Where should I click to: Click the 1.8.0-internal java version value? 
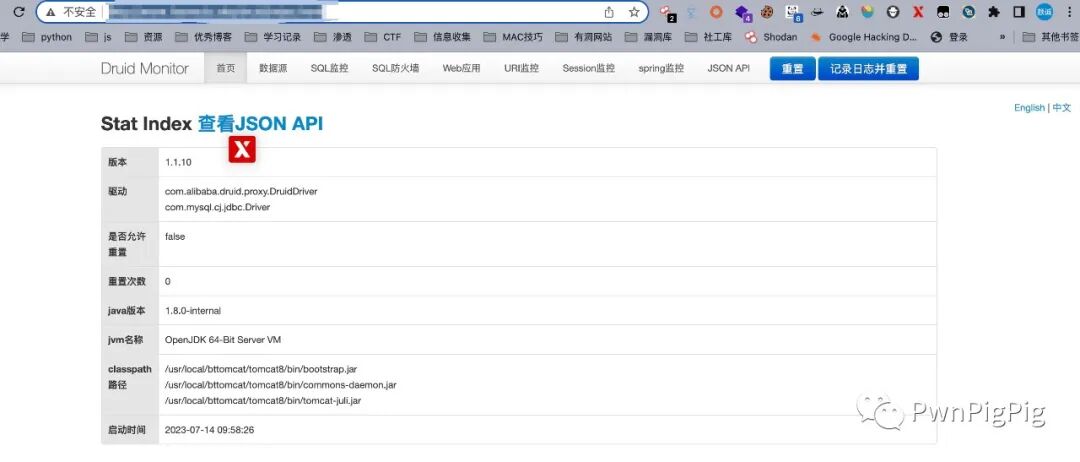193,311
